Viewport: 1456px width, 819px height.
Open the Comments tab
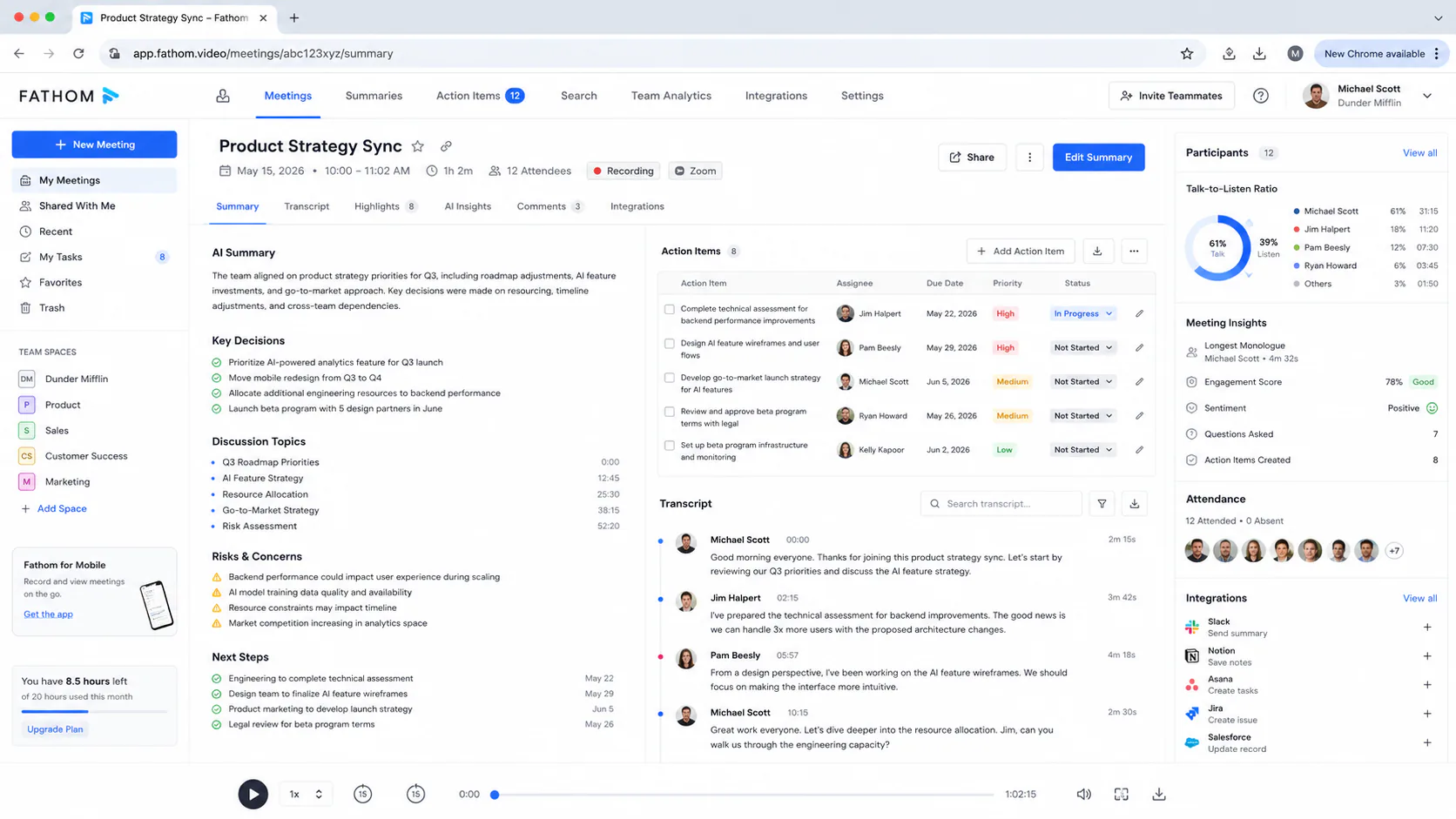(550, 206)
